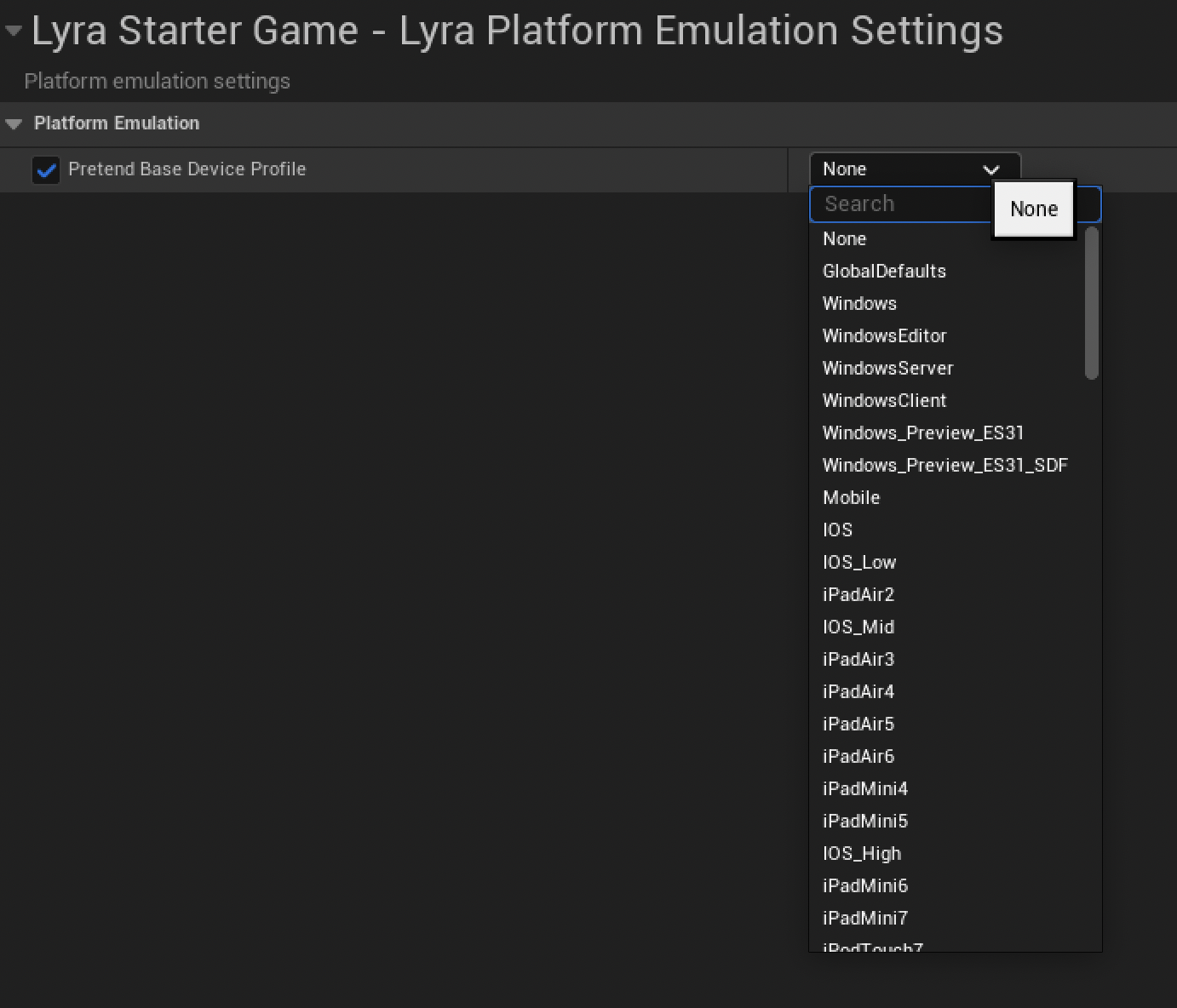The height and width of the screenshot is (1008, 1177).
Task: Collapse the Platform Emulation section
Action: (x=13, y=123)
